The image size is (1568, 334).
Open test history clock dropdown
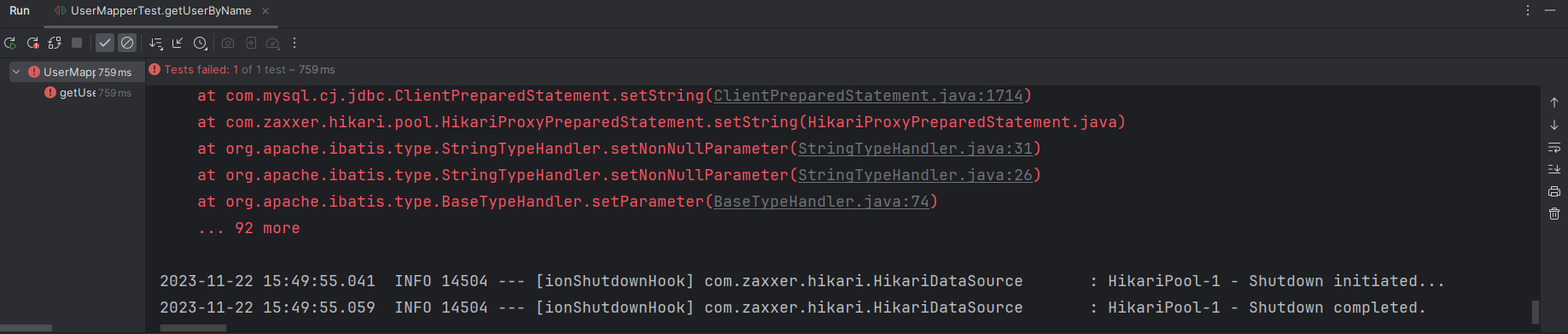click(201, 43)
